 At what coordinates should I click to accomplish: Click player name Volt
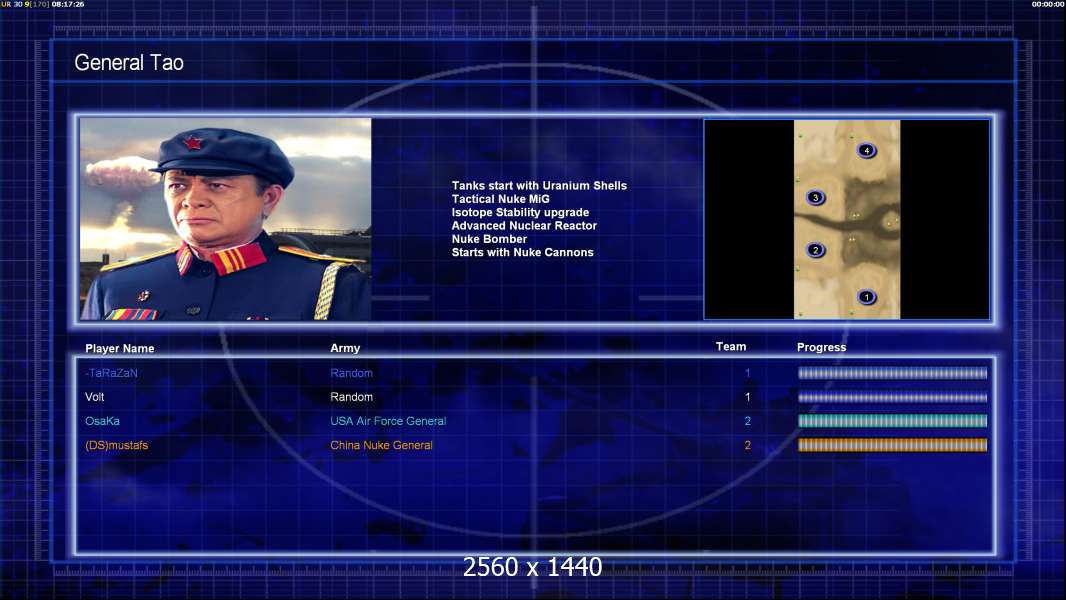point(94,397)
